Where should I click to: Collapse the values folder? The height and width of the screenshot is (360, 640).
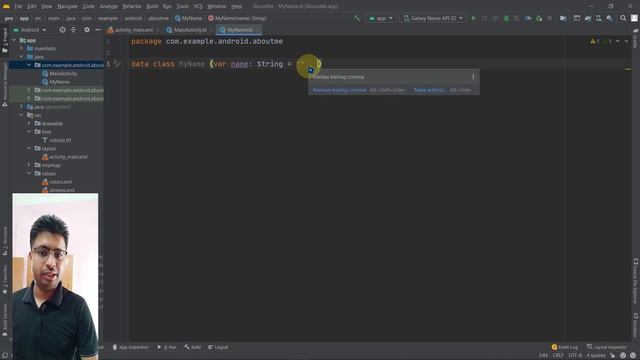(x=29, y=173)
